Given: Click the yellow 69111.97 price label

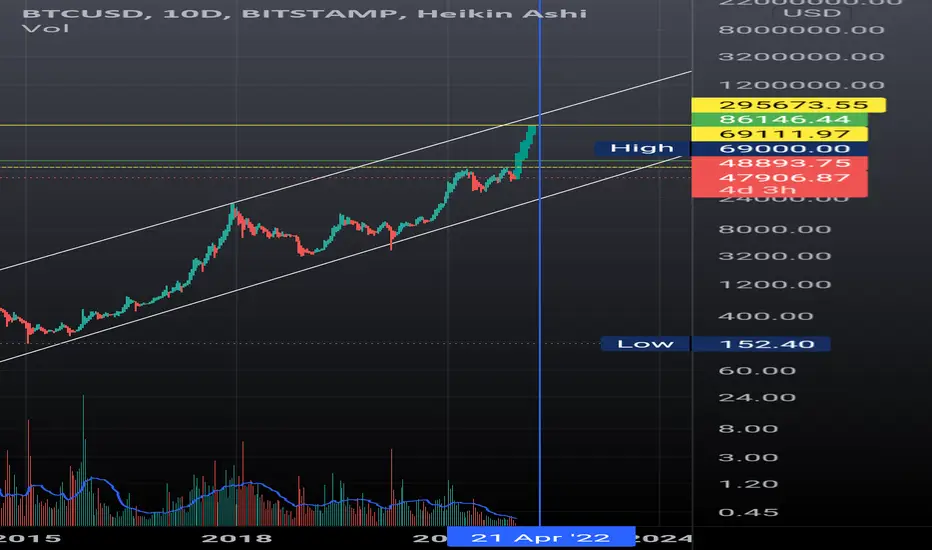Looking at the screenshot, I should pos(779,134).
